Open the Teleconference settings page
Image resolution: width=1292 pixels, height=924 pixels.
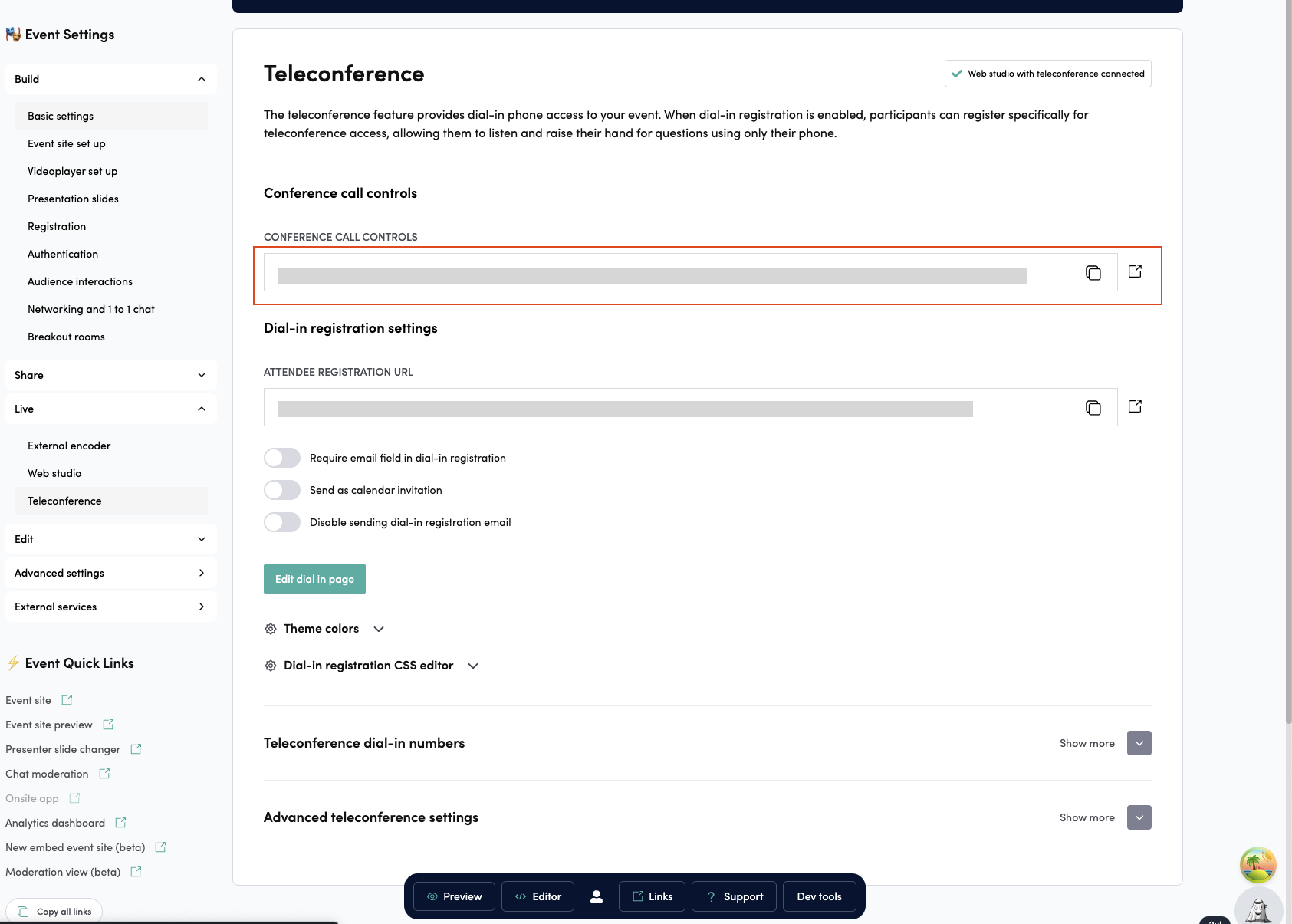[64, 500]
